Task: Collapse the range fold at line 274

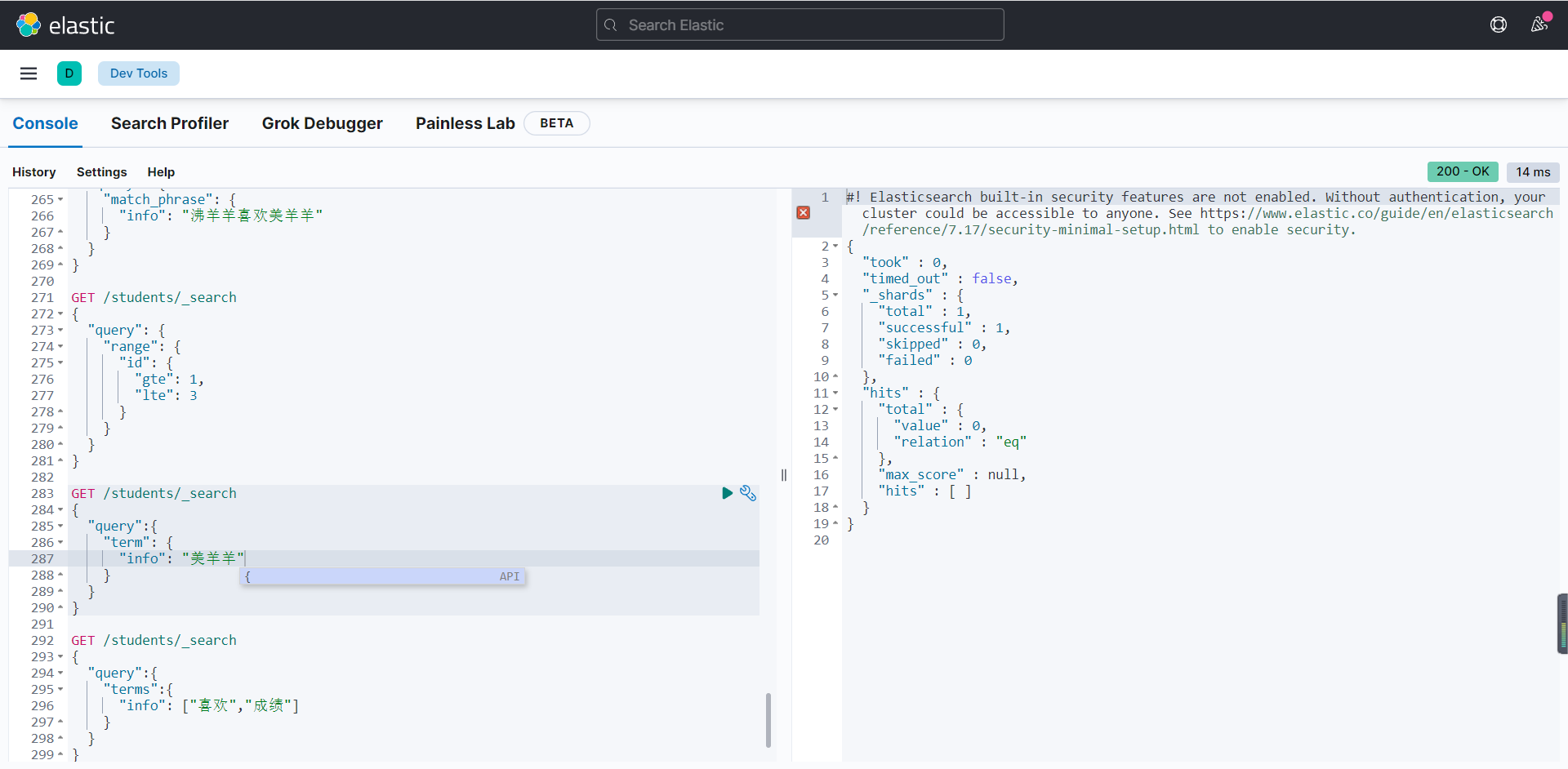Action: point(60,346)
